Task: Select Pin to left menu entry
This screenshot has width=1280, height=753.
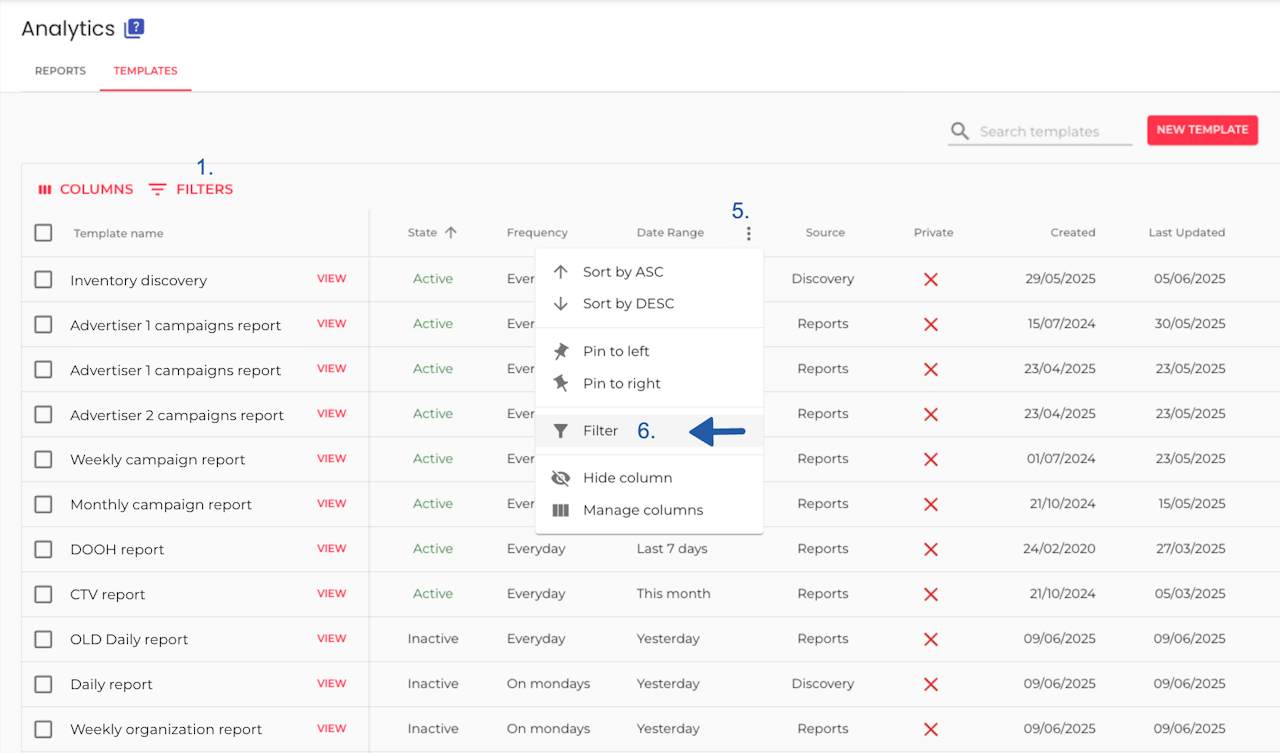Action: point(615,351)
